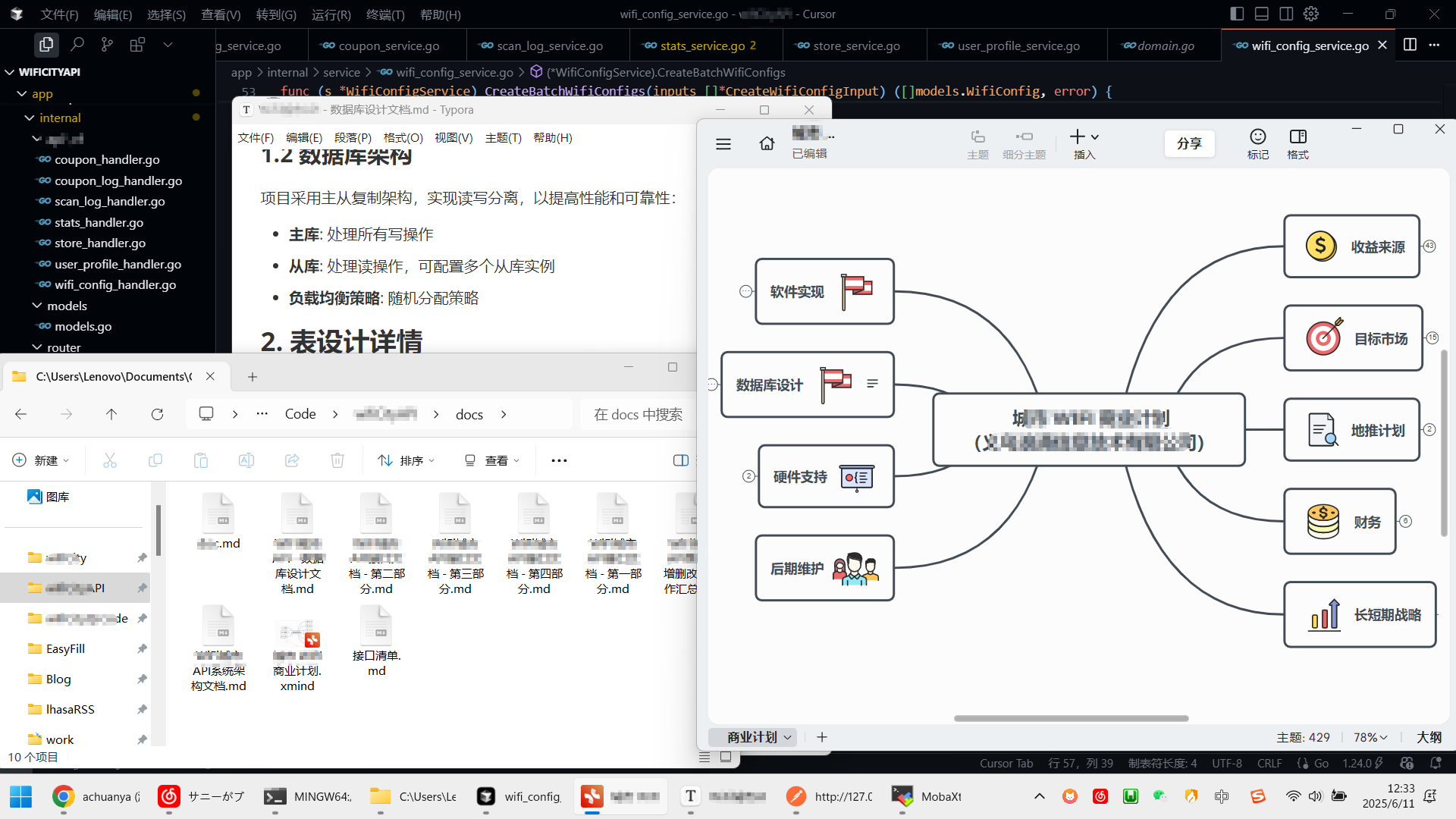Click the 分享 share button
This screenshot has height=819, width=1456.
[1188, 143]
